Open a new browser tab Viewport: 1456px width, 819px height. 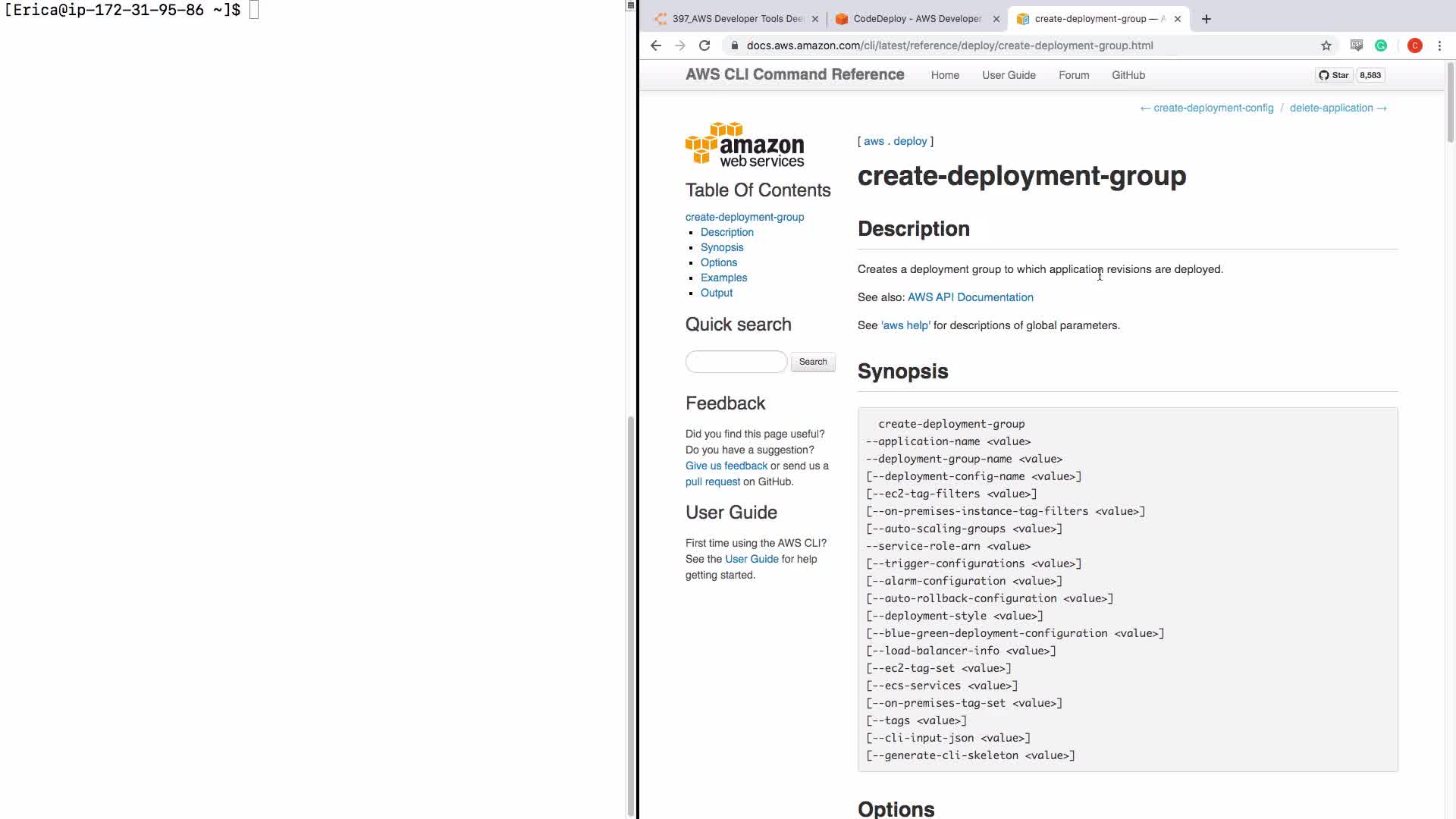point(1207,19)
